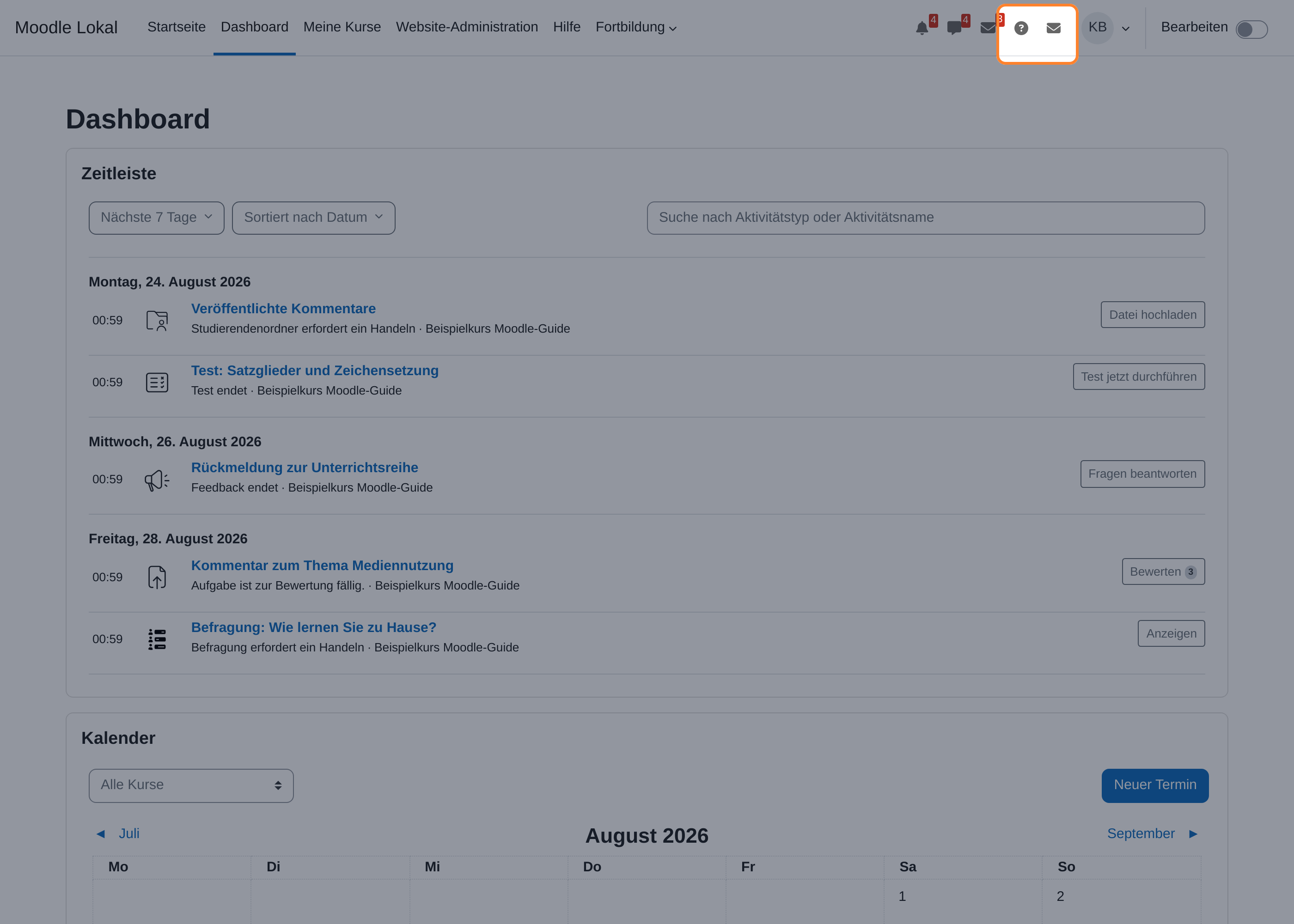
Task: Click the question mark help icon
Action: (x=1021, y=28)
